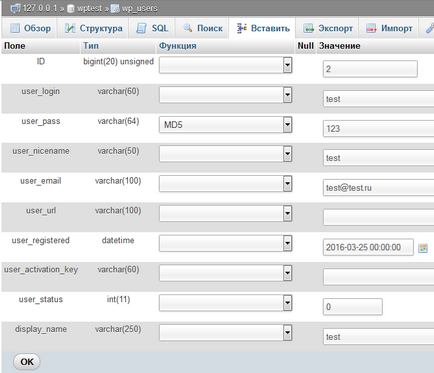Click the server icon beside 127.0.0.1
Image resolution: width=434 pixels, height=373 pixels.
click(x=15, y=8)
